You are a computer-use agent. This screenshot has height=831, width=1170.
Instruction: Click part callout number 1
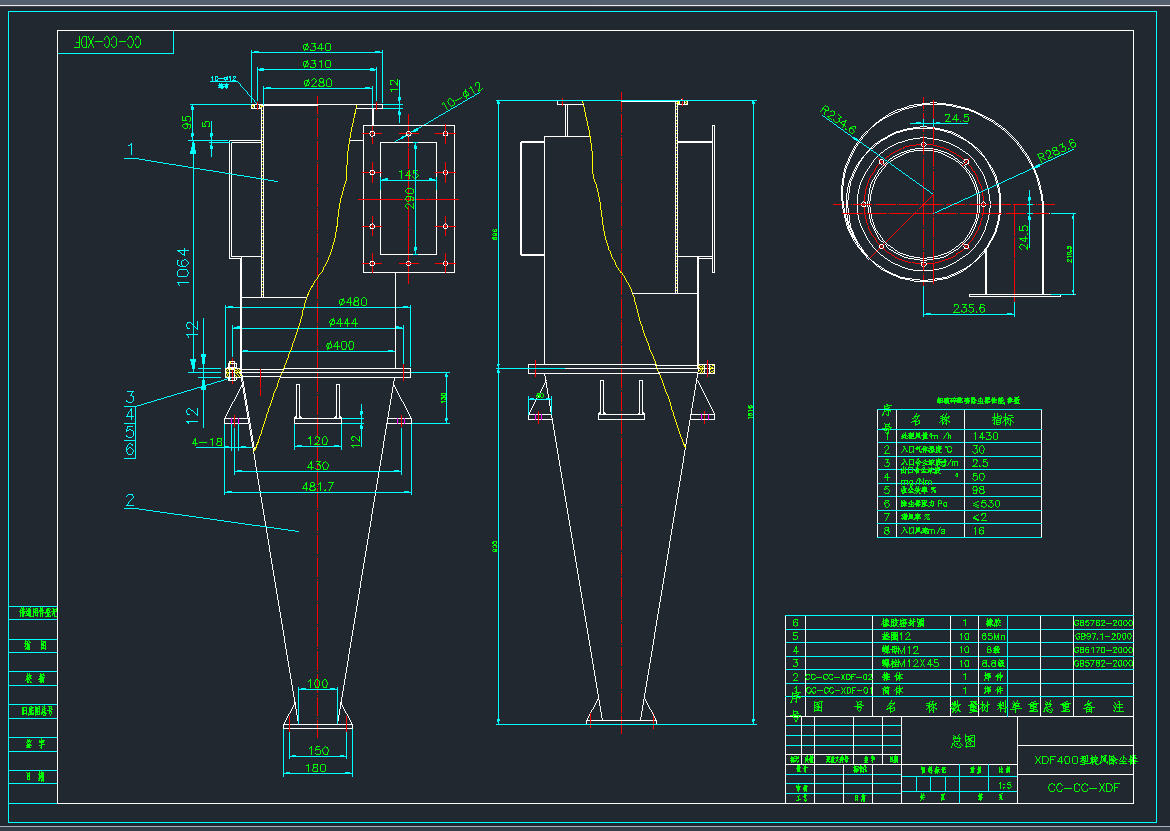coord(130,150)
